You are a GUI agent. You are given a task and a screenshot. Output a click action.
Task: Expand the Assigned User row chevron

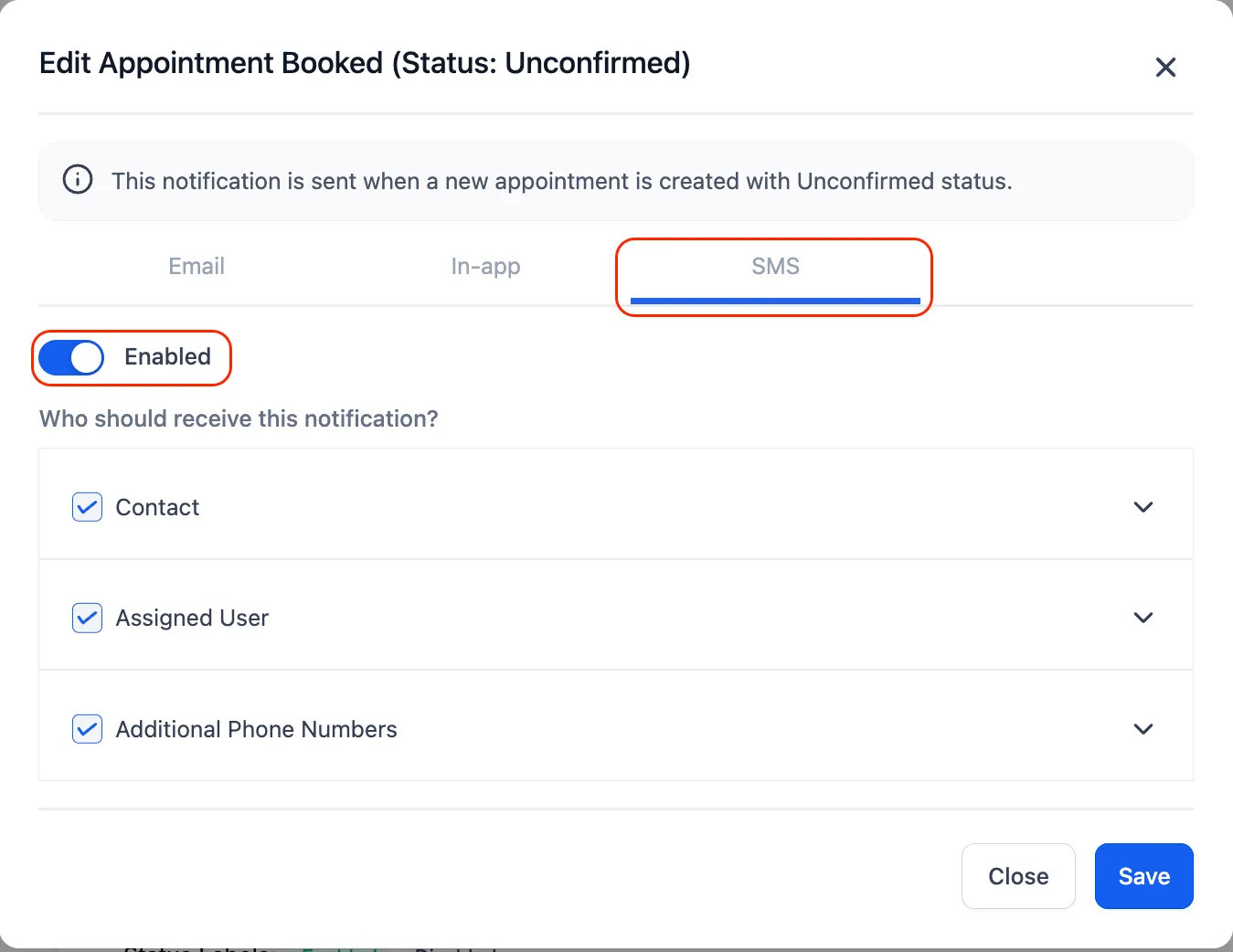(x=1143, y=618)
